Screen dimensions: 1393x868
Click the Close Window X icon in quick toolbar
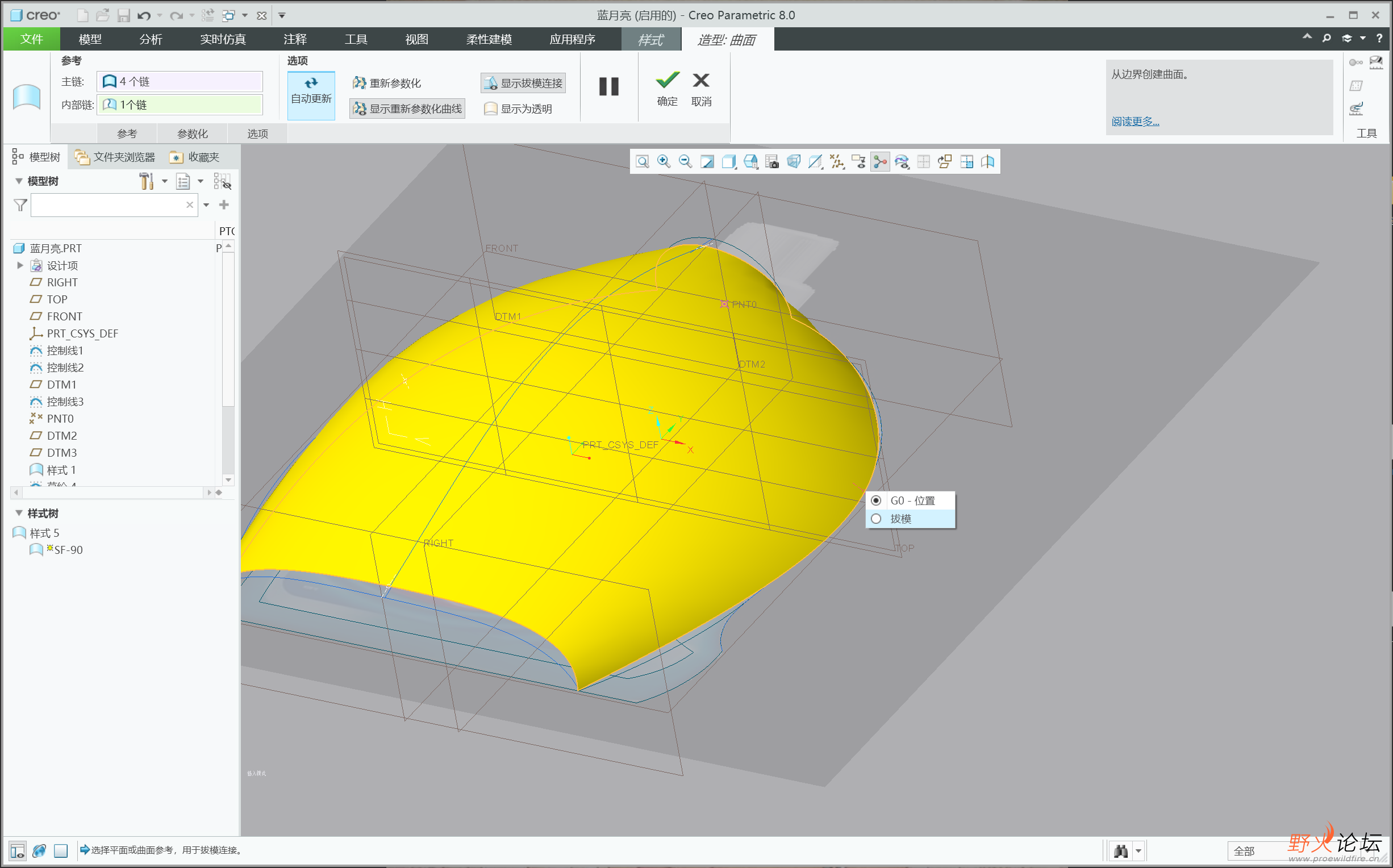point(262,15)
